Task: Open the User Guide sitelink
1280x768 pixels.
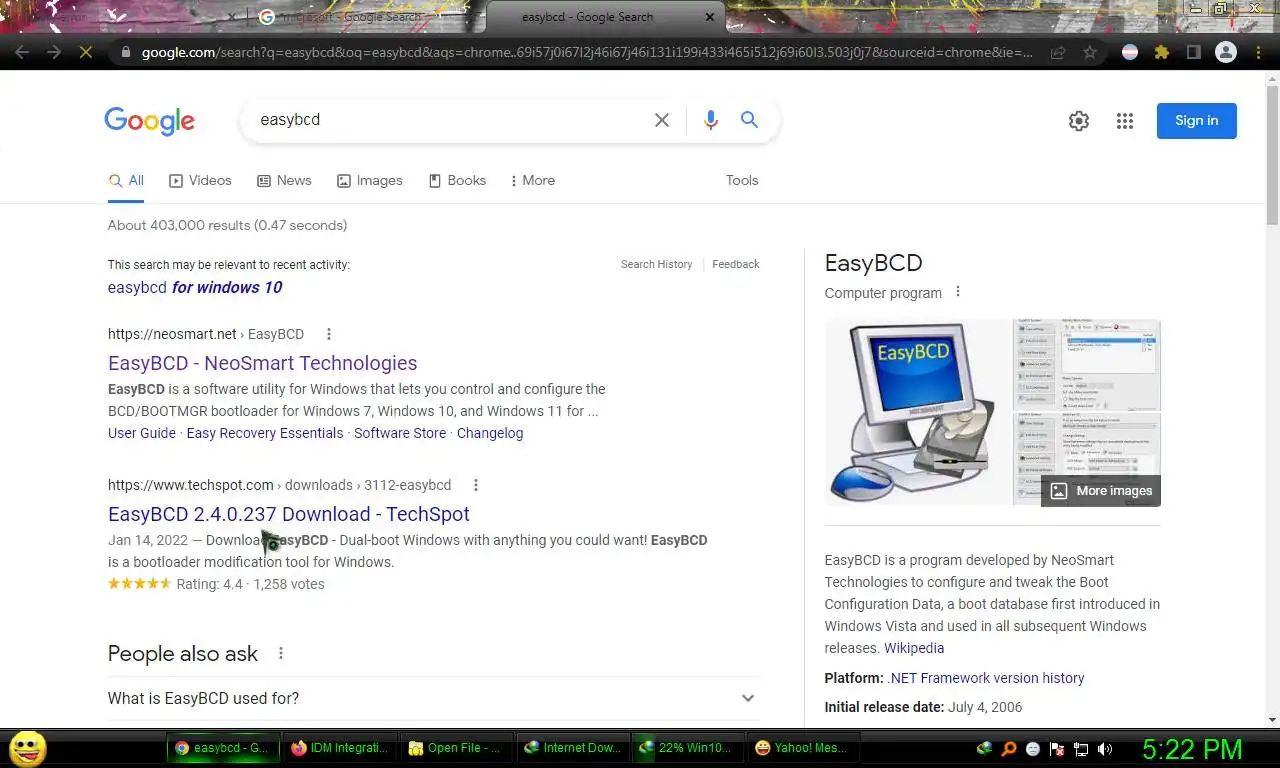Action: click(142, 433)
